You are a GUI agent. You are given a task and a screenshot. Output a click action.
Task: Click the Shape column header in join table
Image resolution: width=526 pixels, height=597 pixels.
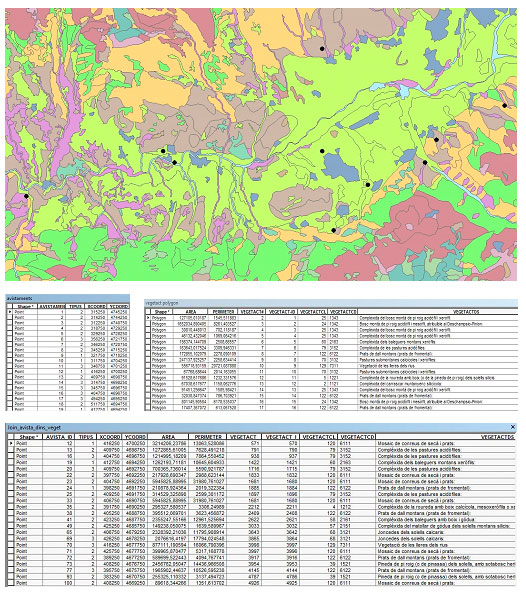pyautogui.click(x=27, y=437)
